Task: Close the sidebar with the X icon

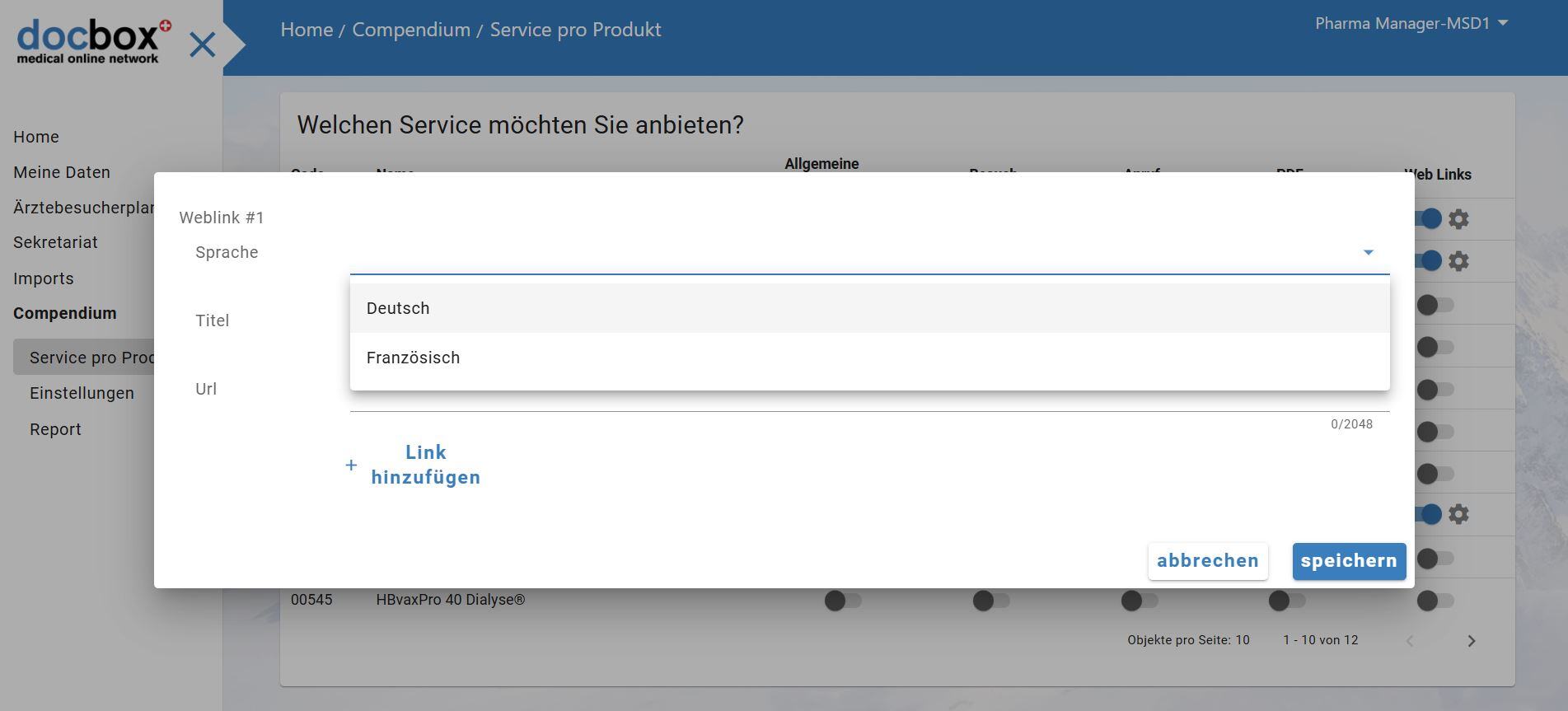Action: pyautogui.click(x=202, y=44)
